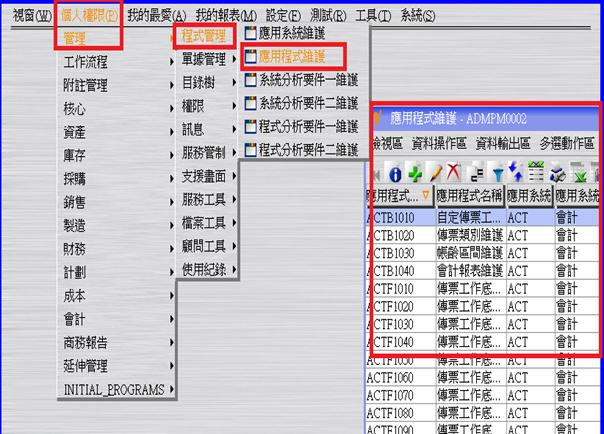This screenshot has width=604, height=434.
Task: Click the red X delete icon
Action: (x=452, y=173)
